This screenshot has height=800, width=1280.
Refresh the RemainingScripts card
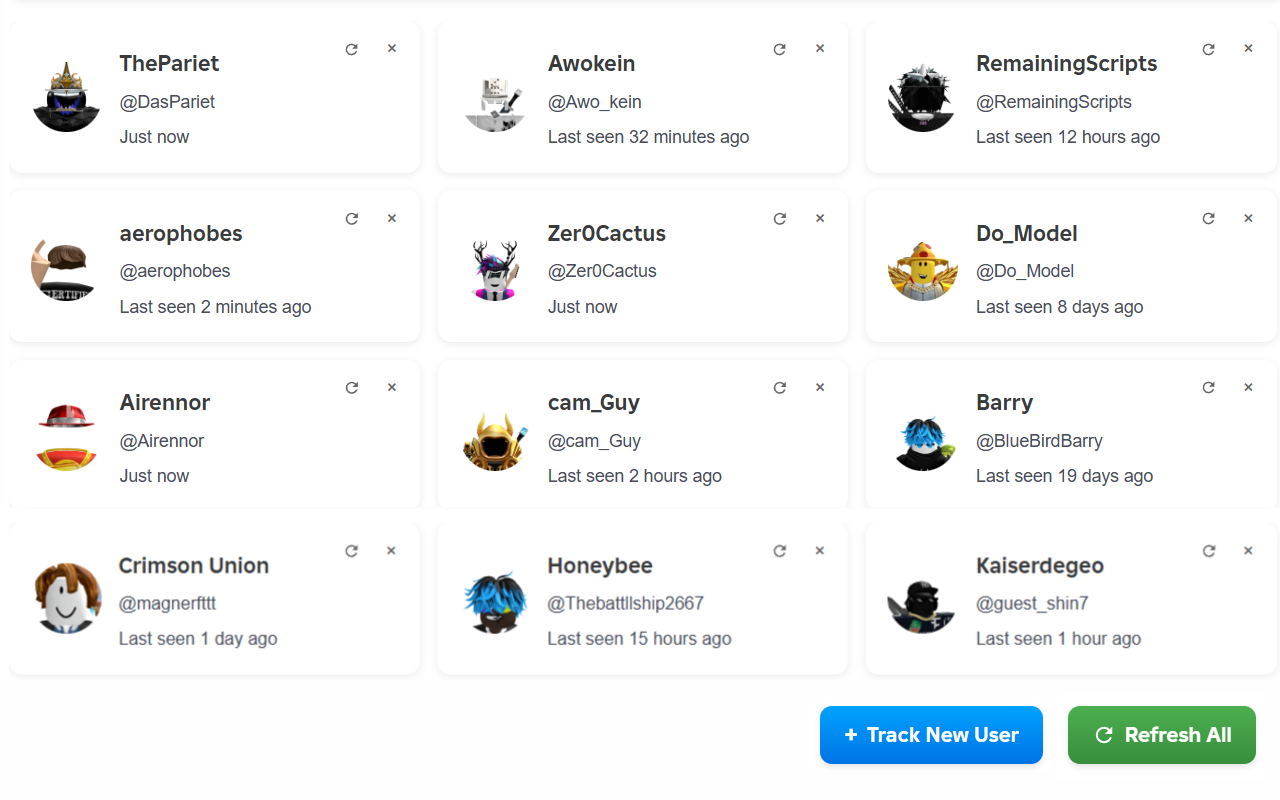click(1208, 49)
